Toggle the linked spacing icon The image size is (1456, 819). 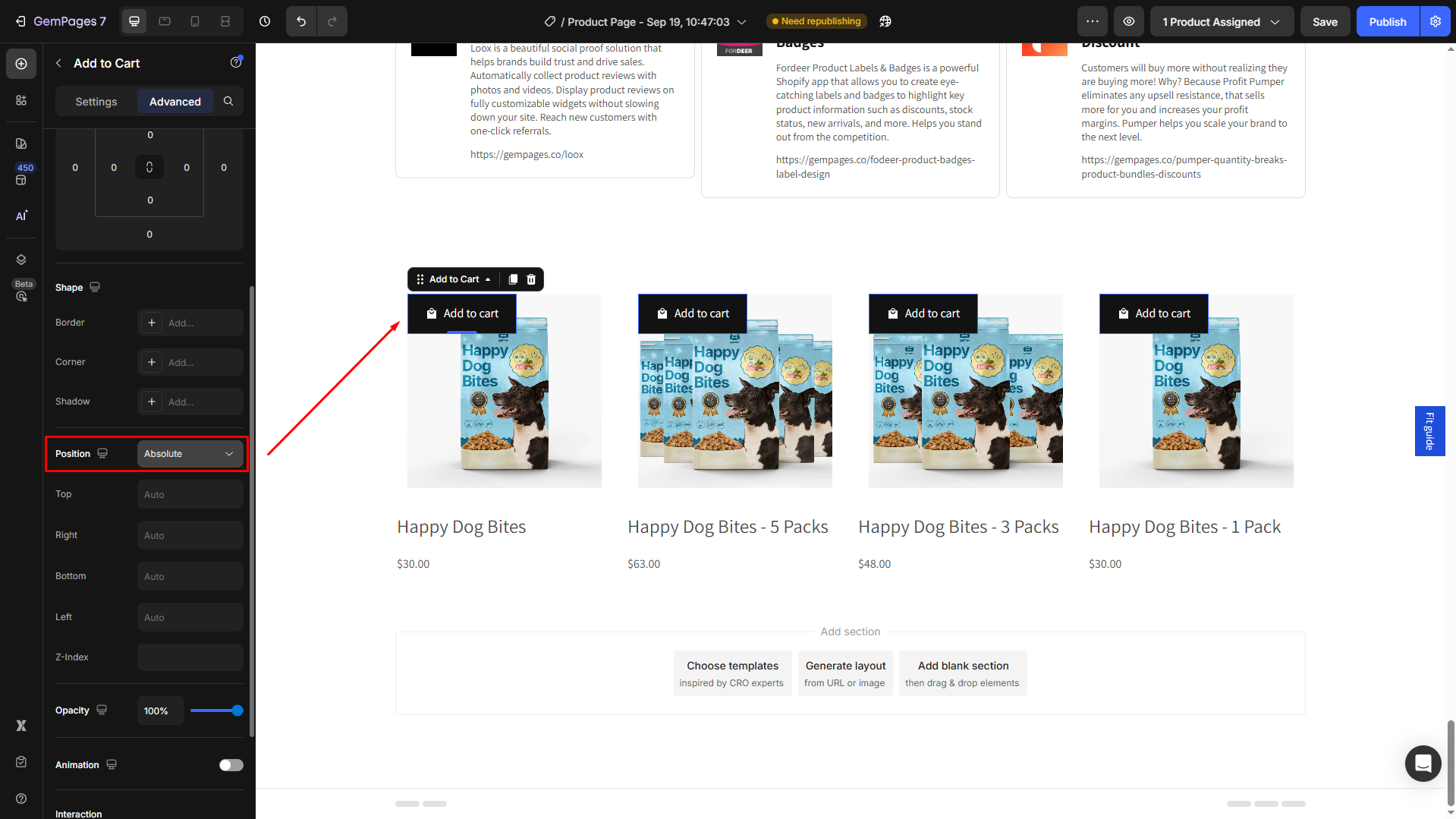click(149, 167)
